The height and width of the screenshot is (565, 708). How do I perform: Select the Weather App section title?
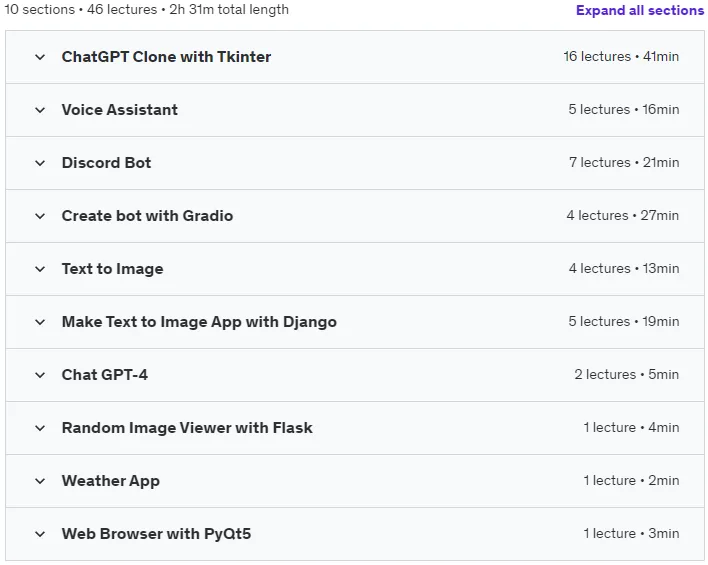coord(111,481)
